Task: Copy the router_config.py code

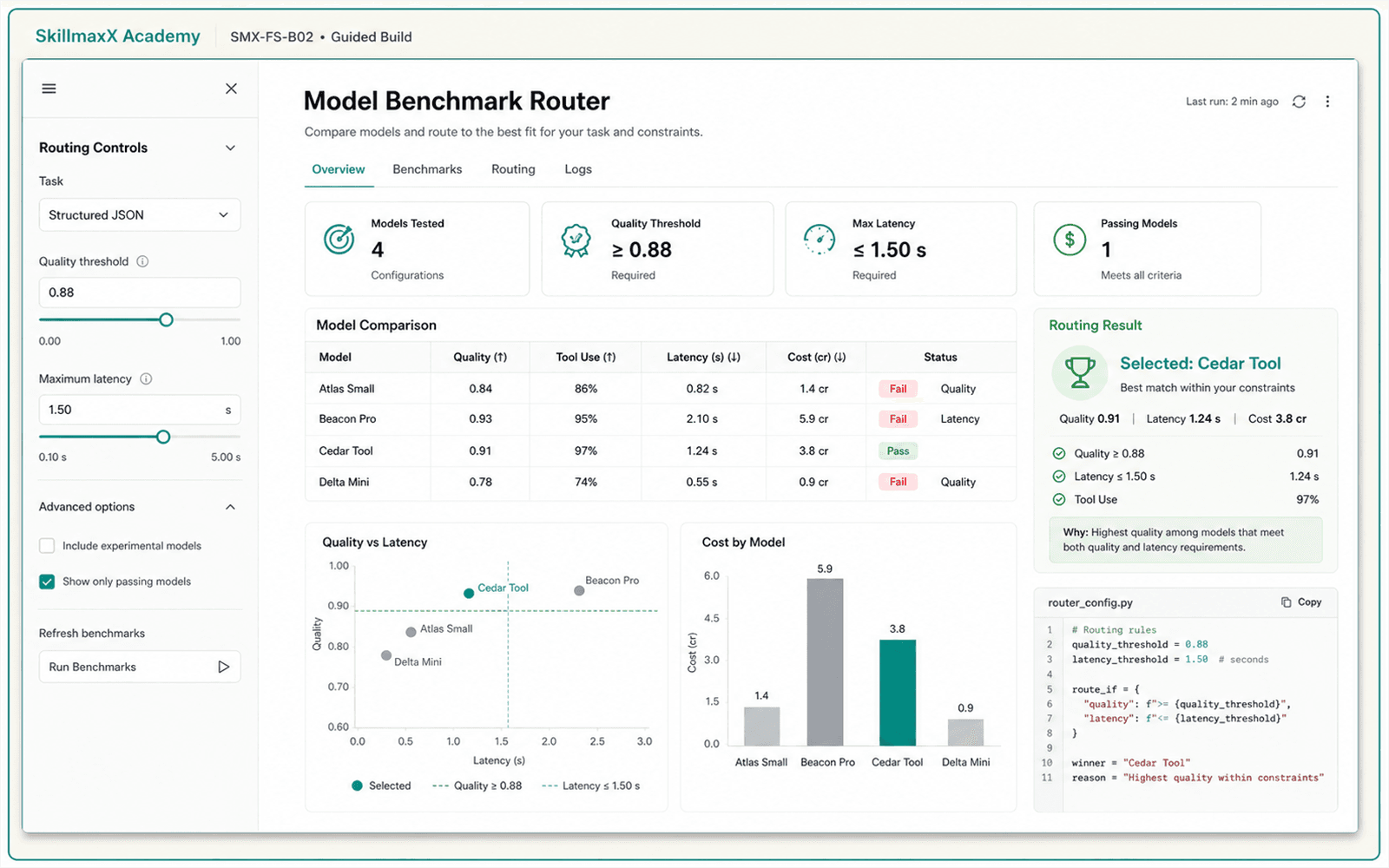Action: pos(1301,602)
